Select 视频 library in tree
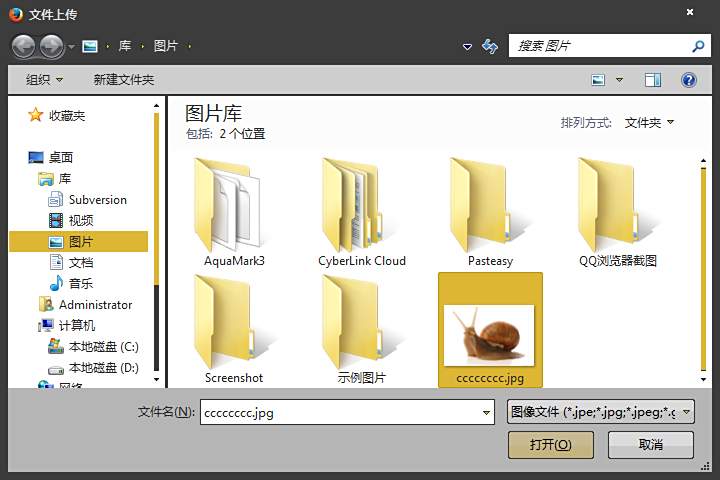The height and width of the screenshot is (480, 720). click(x=81, y=220)
